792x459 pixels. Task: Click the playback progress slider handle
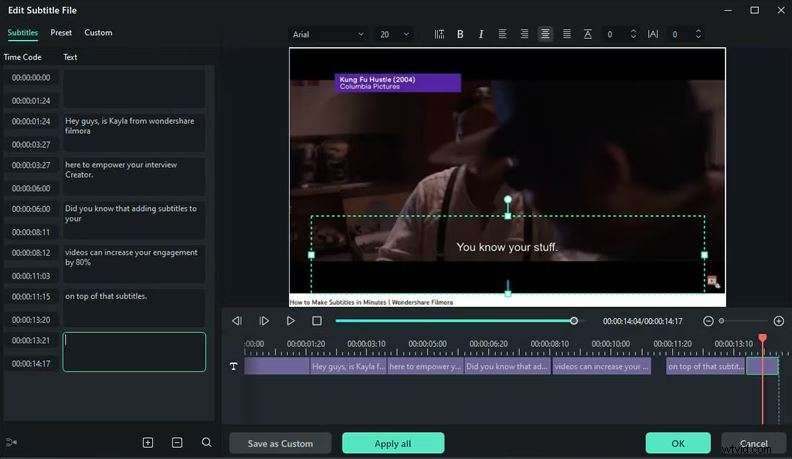coord(574,321)
